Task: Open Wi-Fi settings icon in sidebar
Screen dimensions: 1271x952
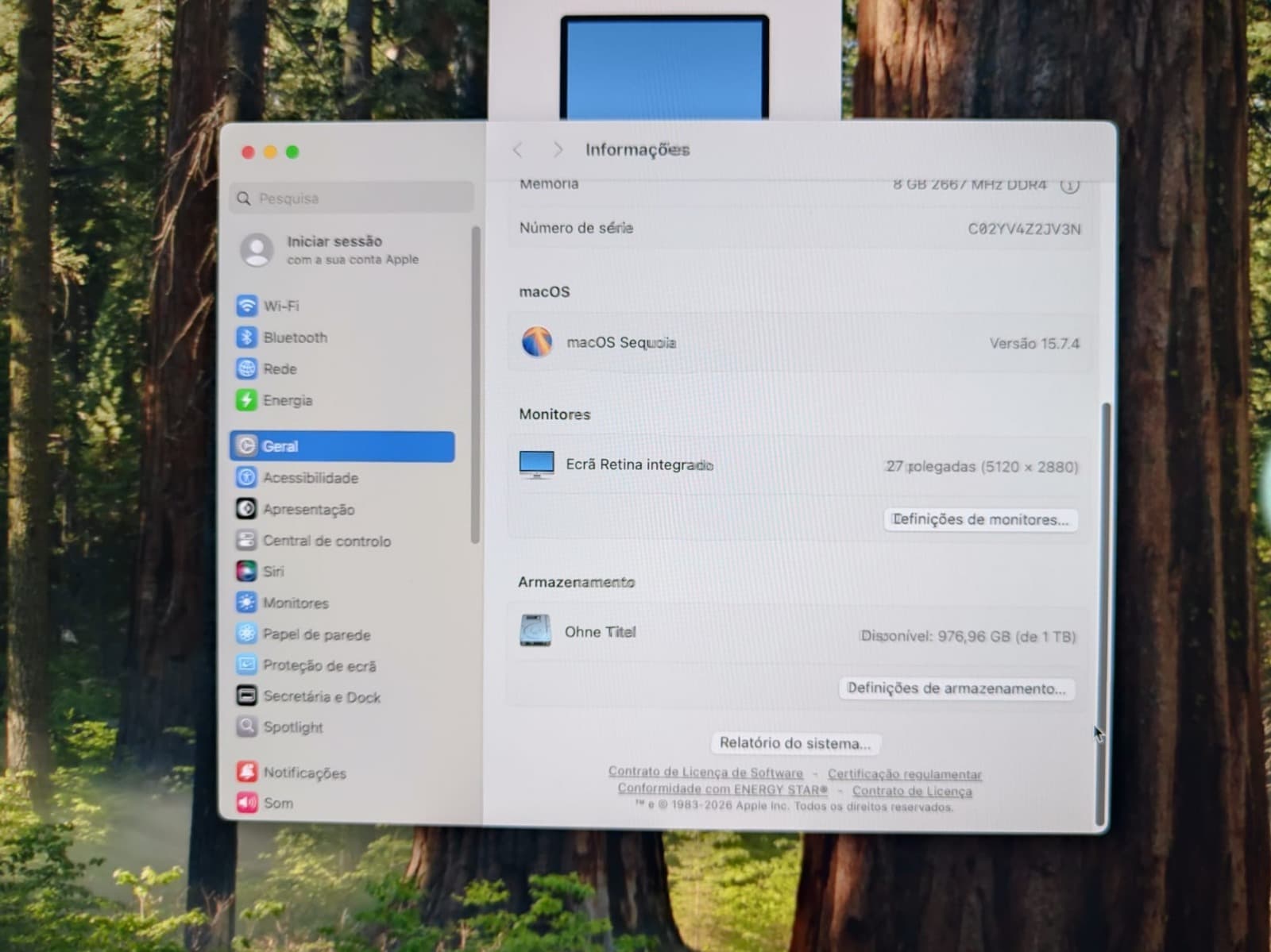Action: click(x=246, y=306)
